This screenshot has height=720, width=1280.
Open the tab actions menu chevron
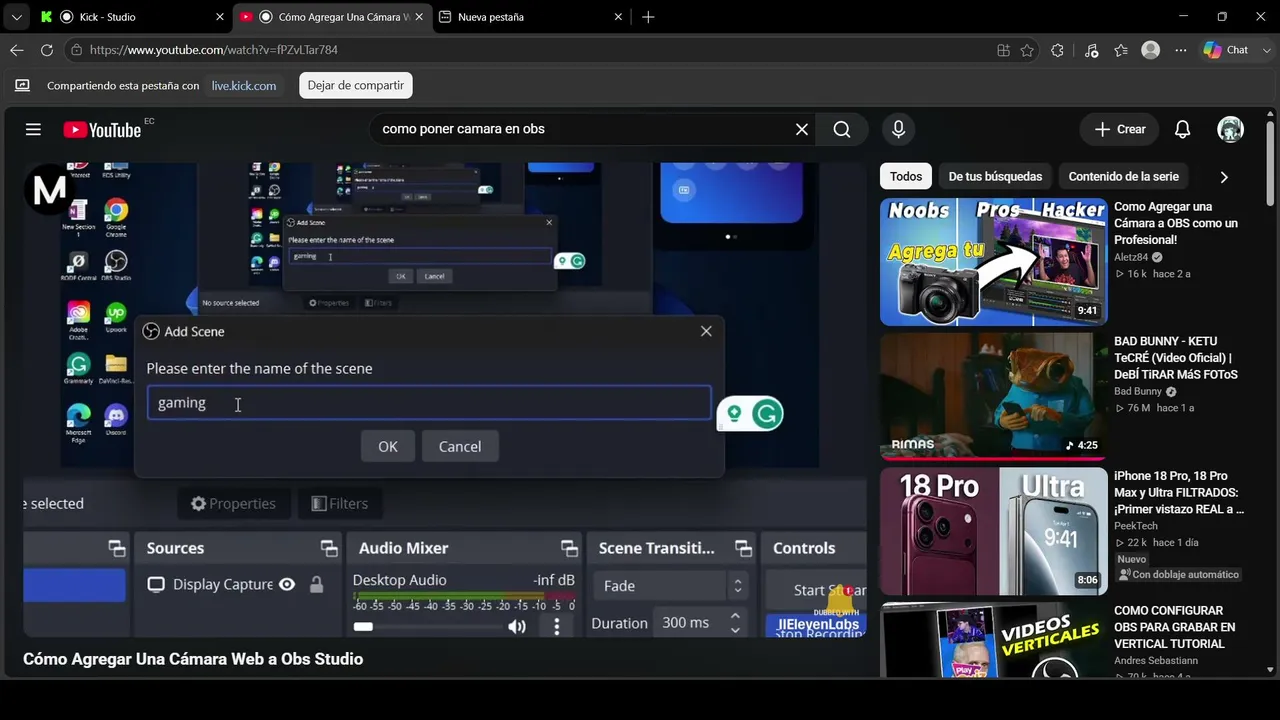[x=16, y=17]
